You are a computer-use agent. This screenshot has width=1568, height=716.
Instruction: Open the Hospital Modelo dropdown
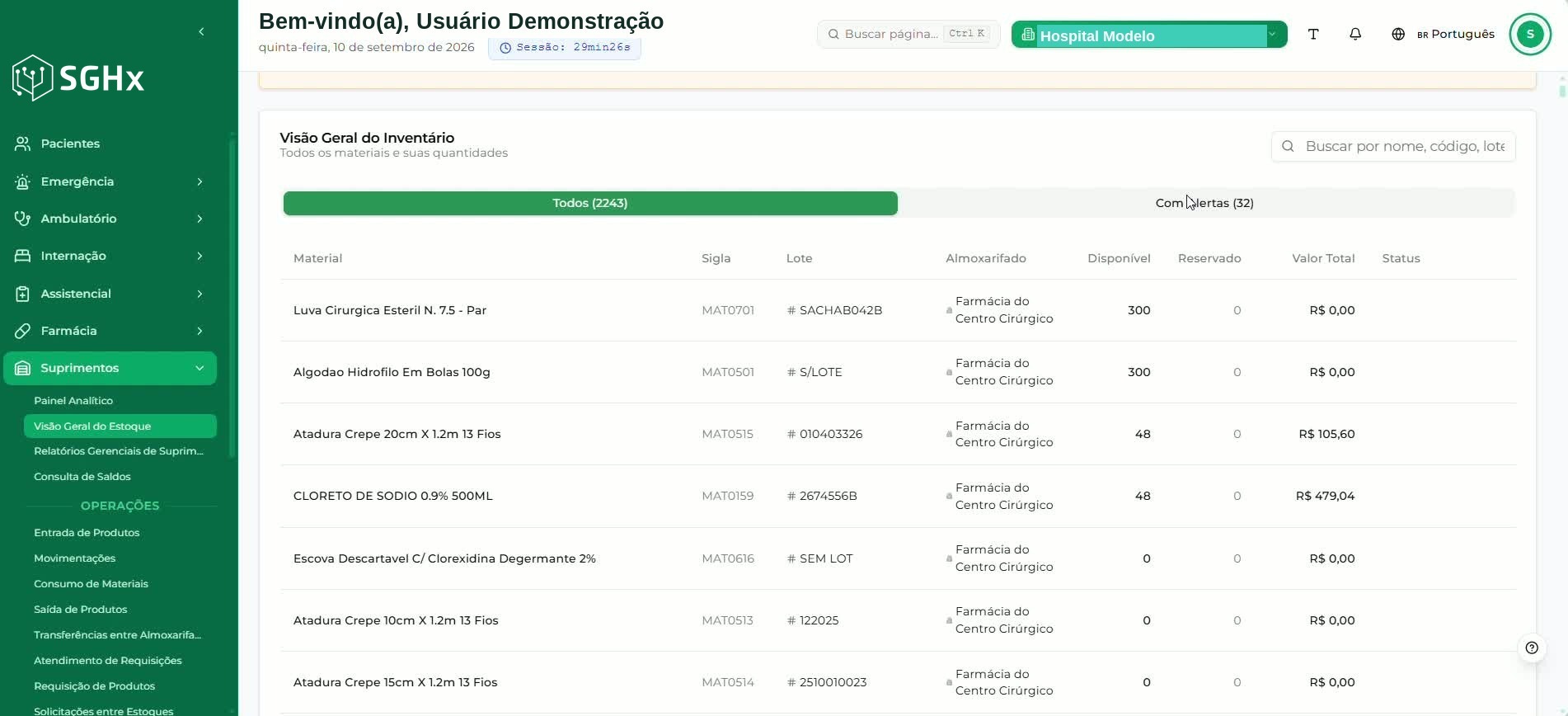pos(1149,35)
